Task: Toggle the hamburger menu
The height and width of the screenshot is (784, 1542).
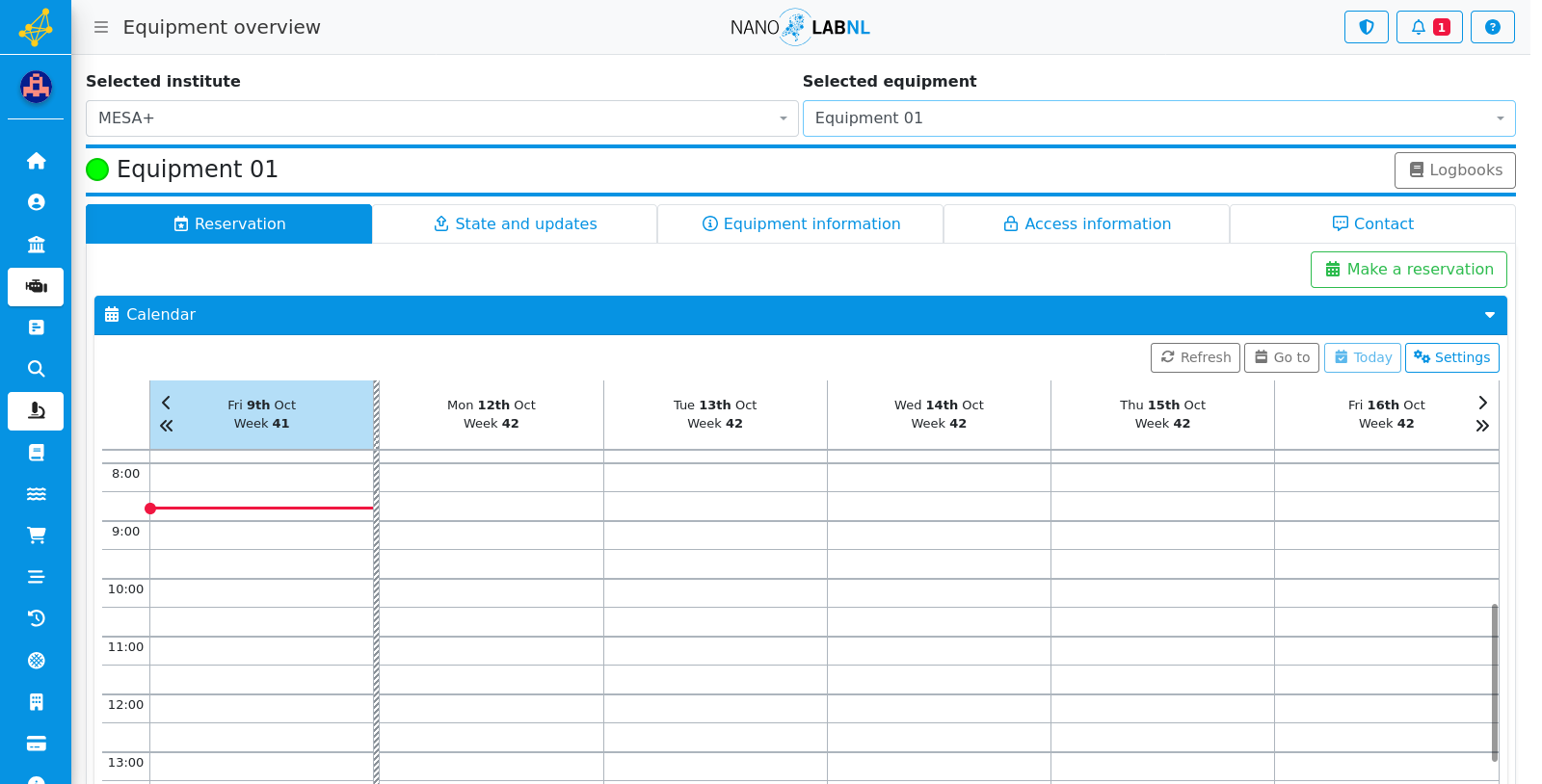Action: pyautogui.click(x=100, y=27)
